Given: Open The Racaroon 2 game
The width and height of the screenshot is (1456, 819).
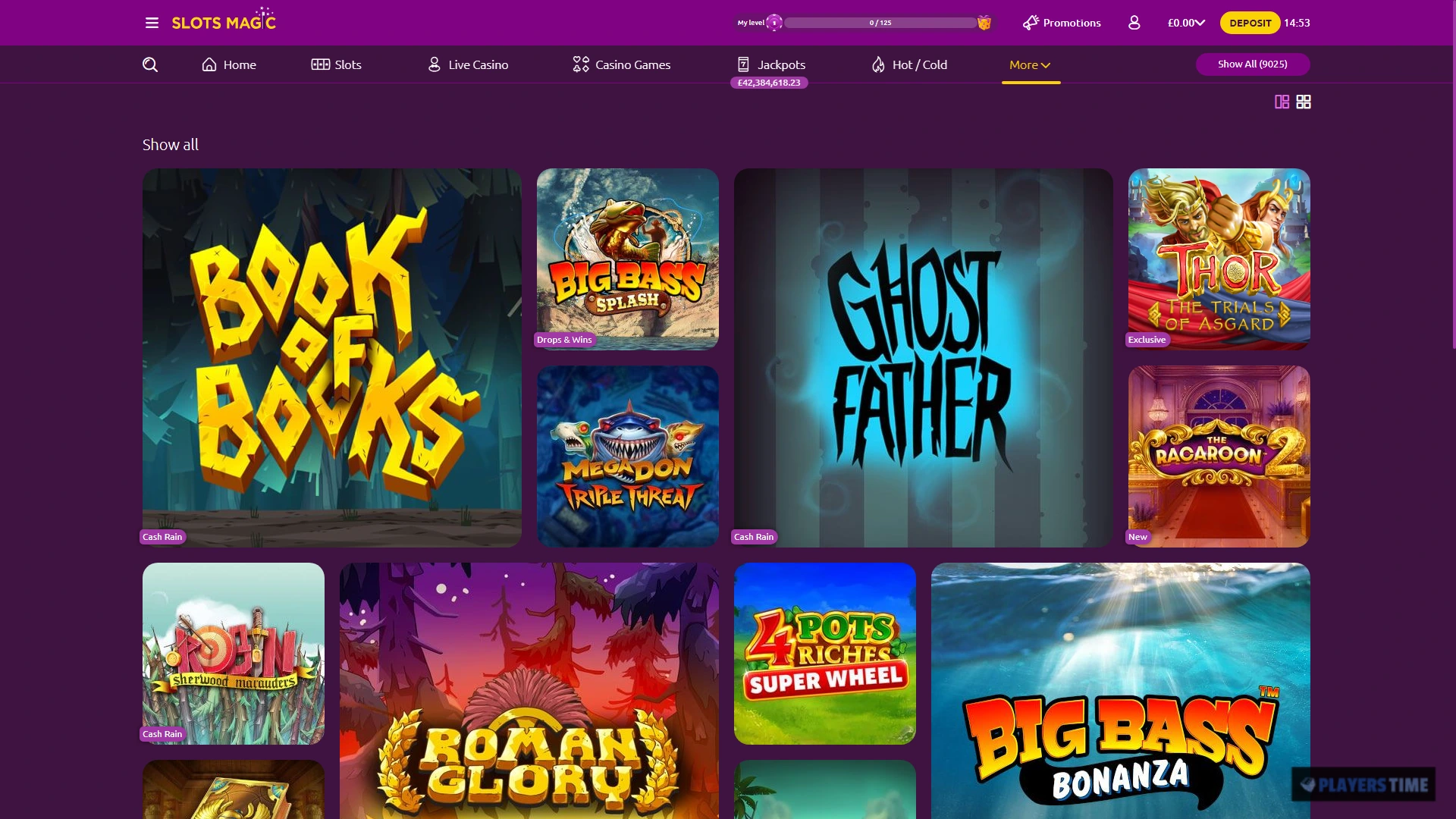Looking at the screenshot, I should click(x=1219, y=457).
